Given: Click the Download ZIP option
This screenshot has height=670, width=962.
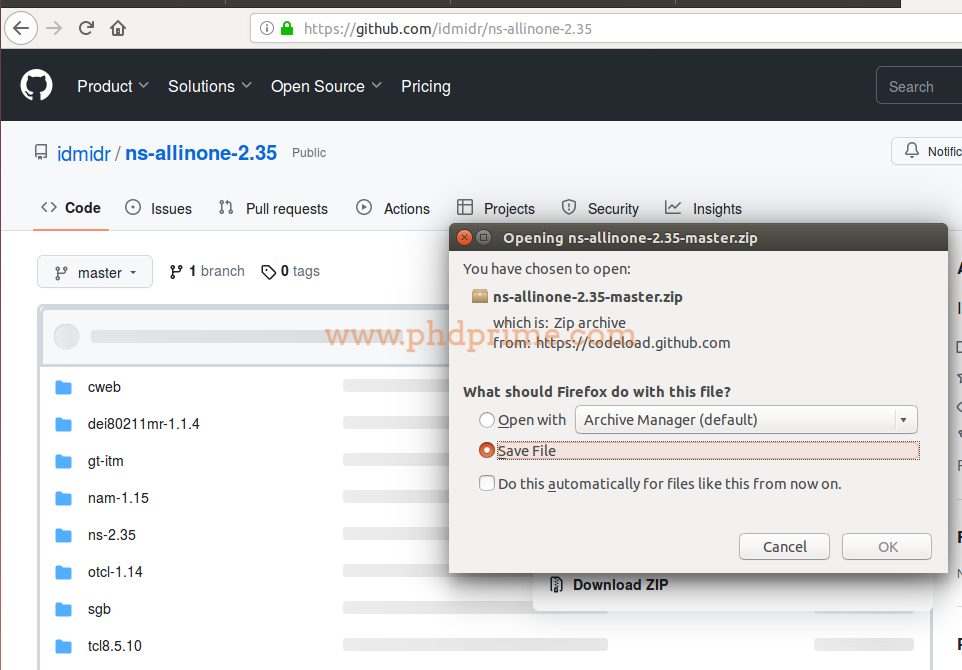Looking at the screenshot, I should [x=620, y=585].
